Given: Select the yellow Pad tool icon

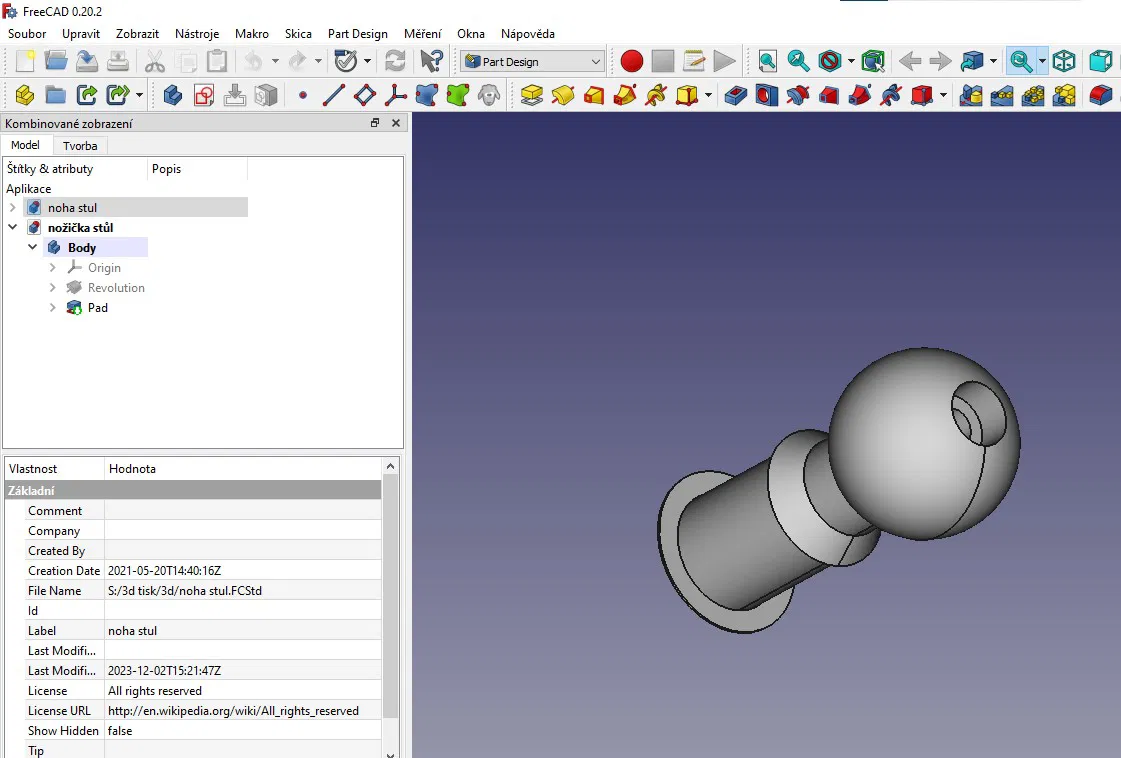Looking at the screenshot, I should [532, 95].
